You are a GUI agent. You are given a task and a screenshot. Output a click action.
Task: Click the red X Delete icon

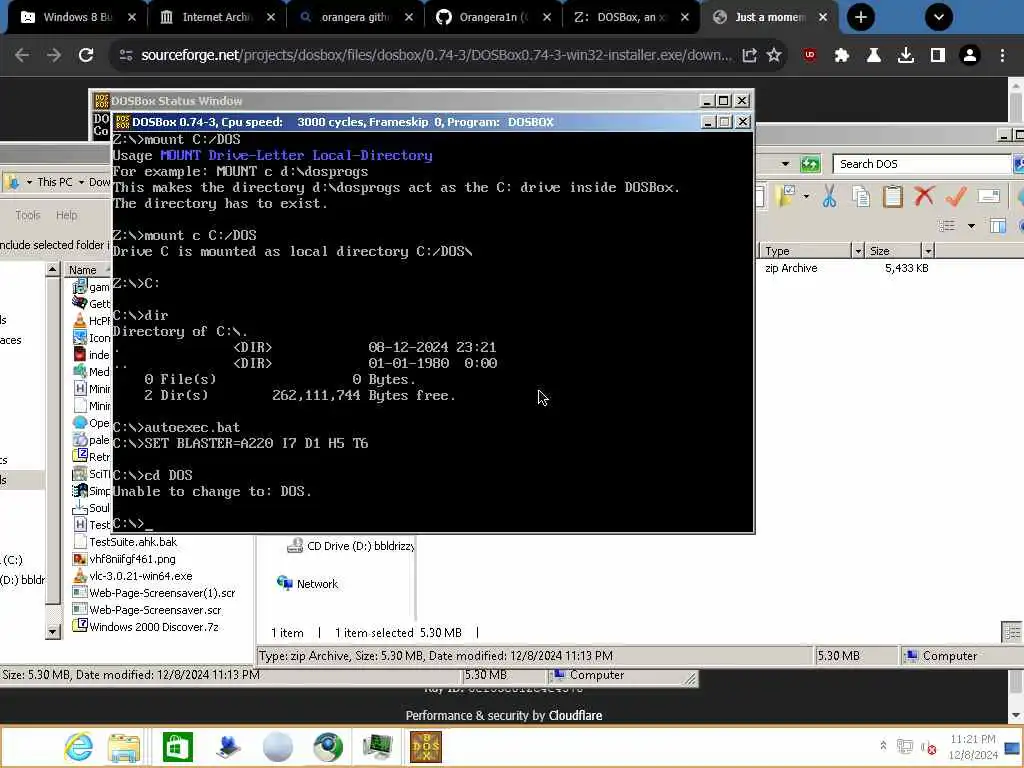924,195
